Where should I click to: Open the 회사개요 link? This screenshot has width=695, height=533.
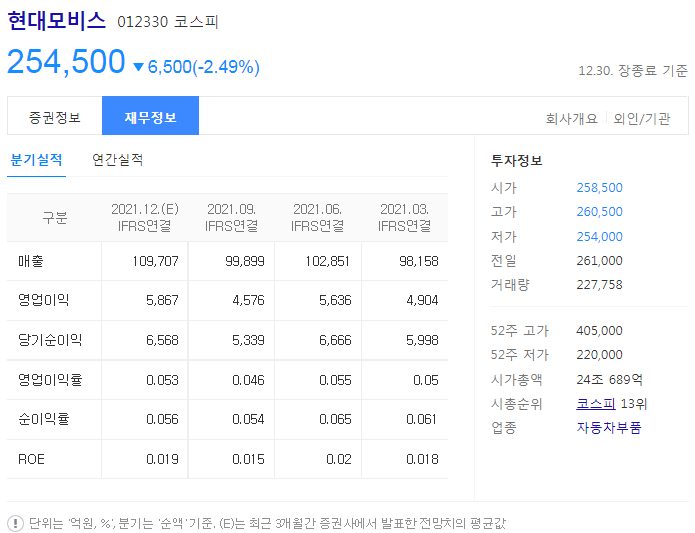pos(571,119)
